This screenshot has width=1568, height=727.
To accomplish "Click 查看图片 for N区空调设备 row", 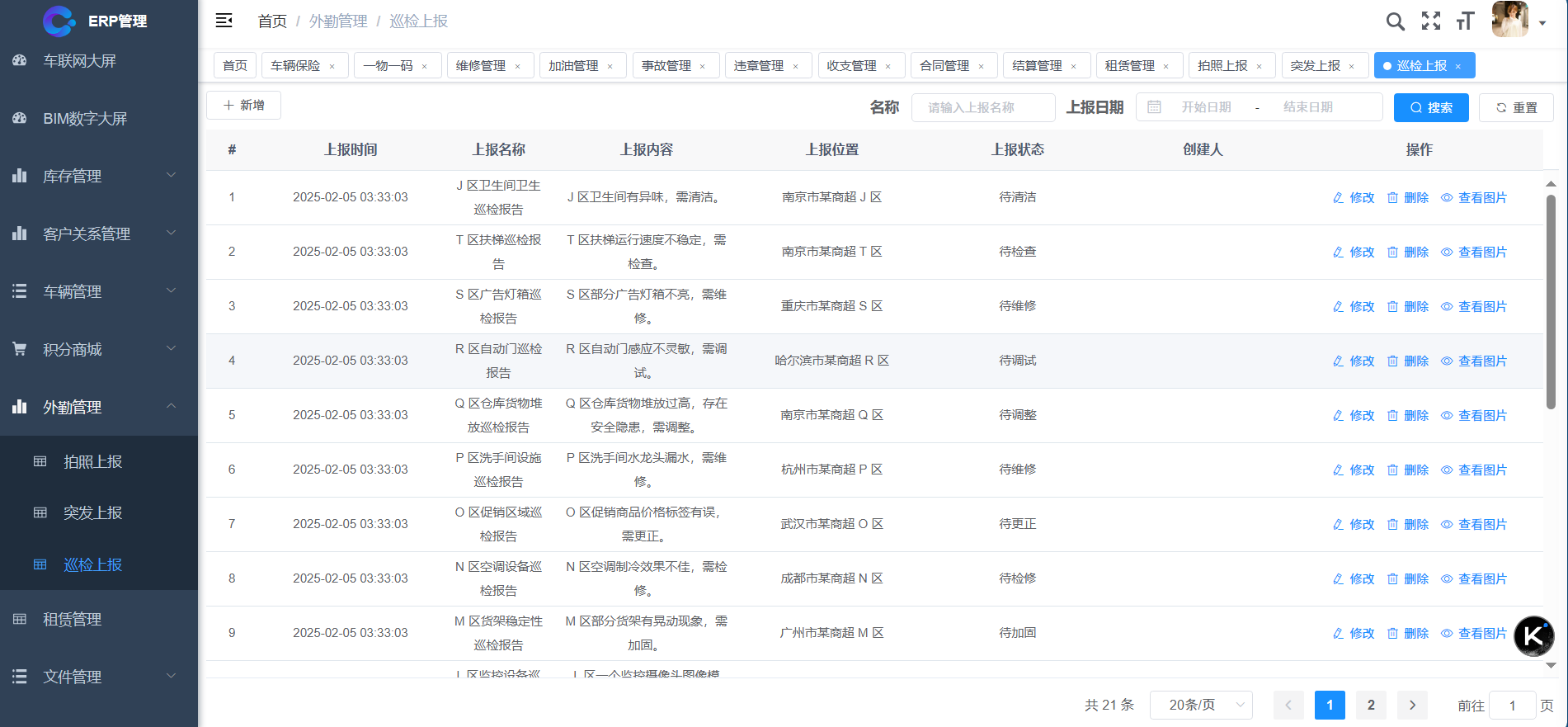I will tap(1474, 579).
